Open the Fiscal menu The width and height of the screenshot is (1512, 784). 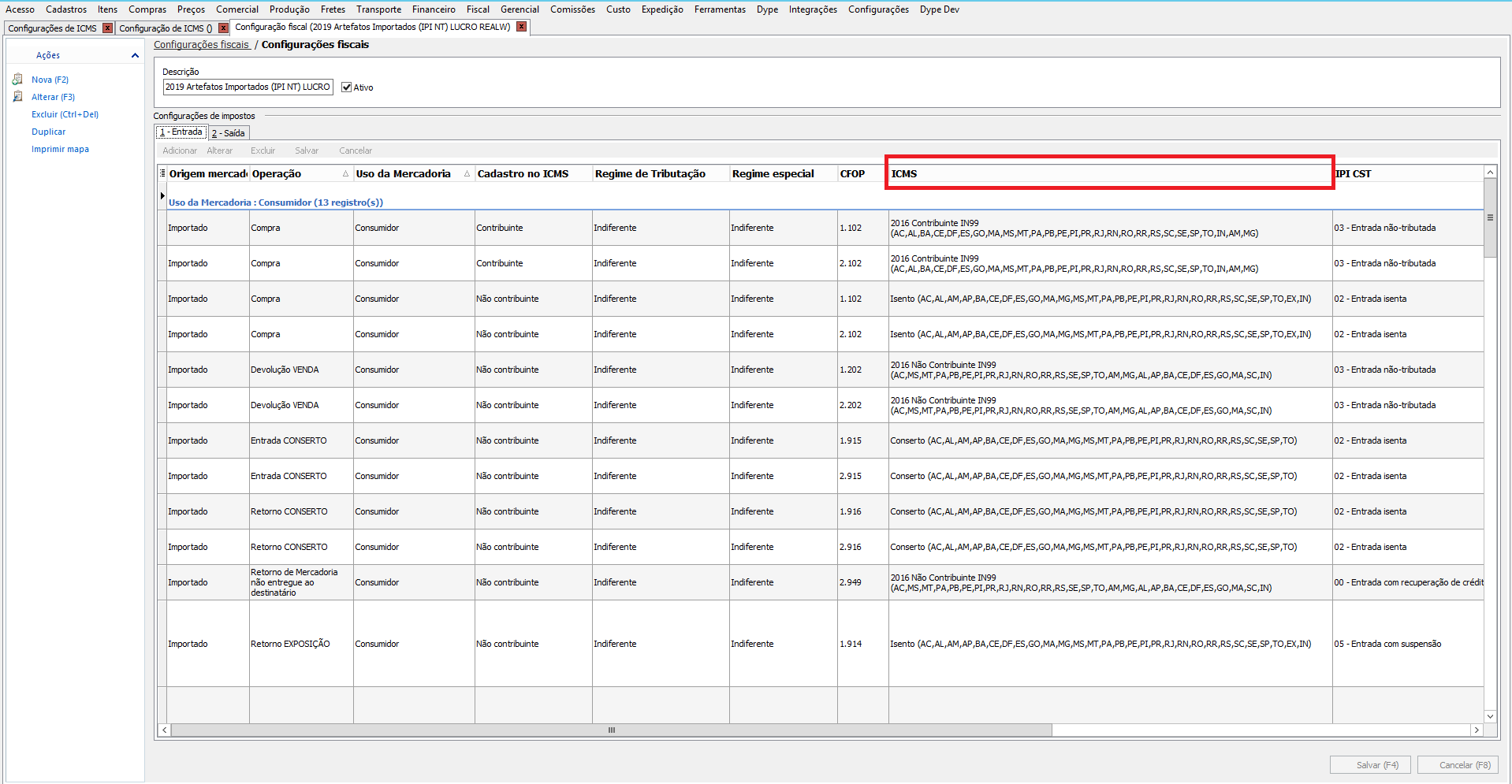point(478,9)
